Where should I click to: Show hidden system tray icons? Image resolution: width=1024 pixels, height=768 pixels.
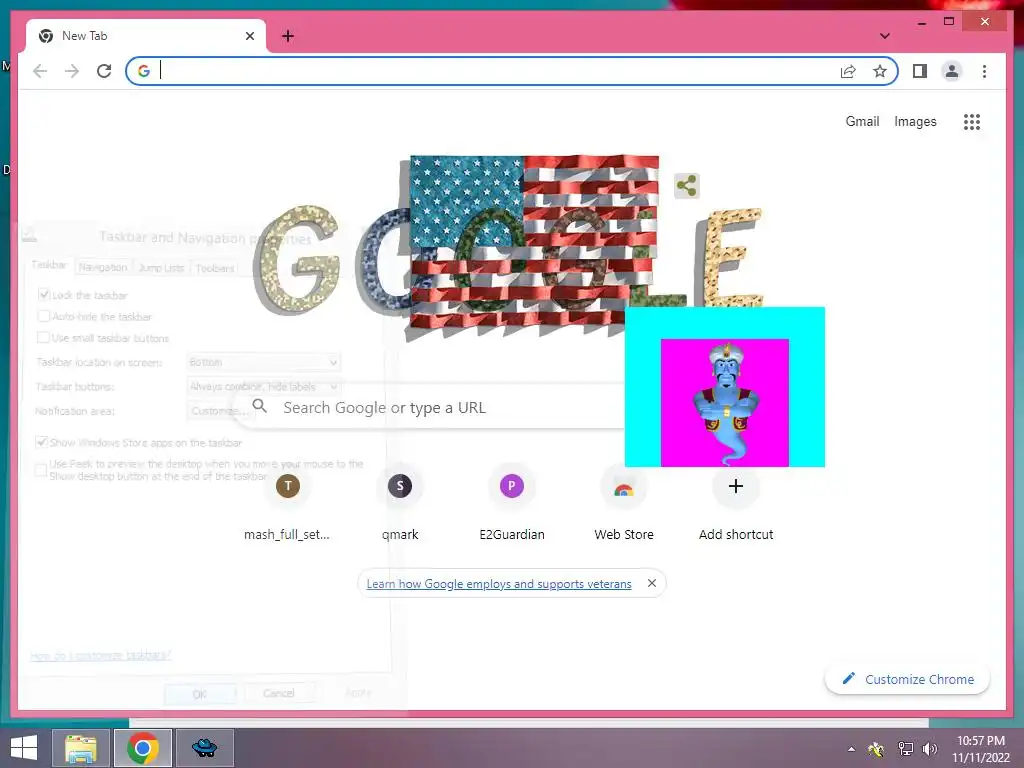point(851,749)
